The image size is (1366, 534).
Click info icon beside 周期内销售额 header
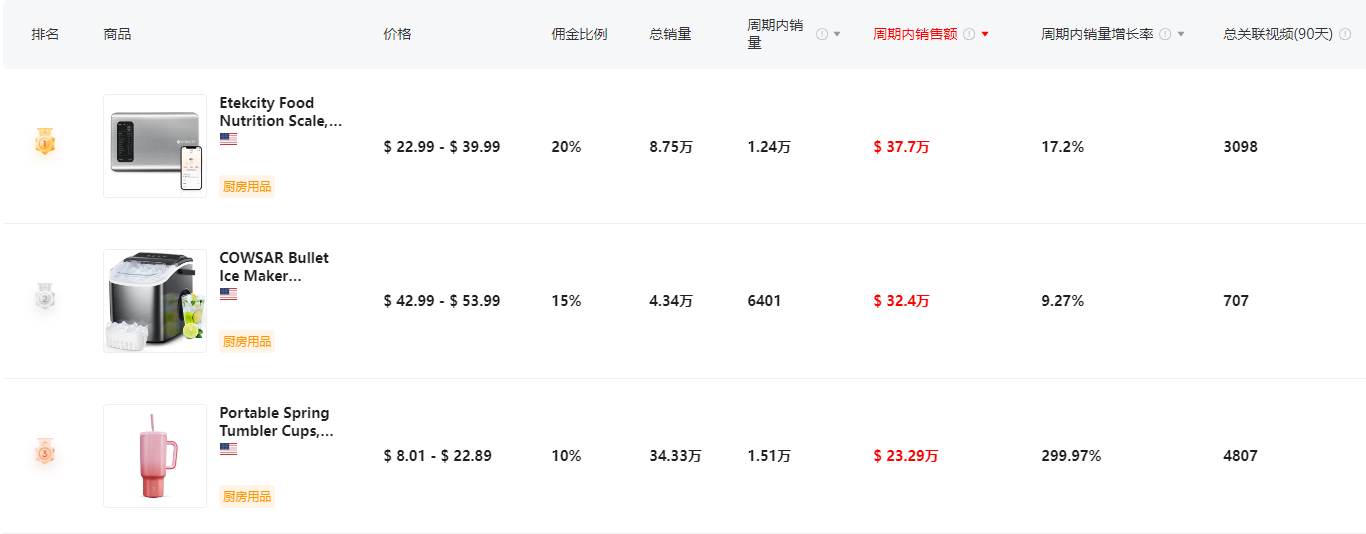969,34
